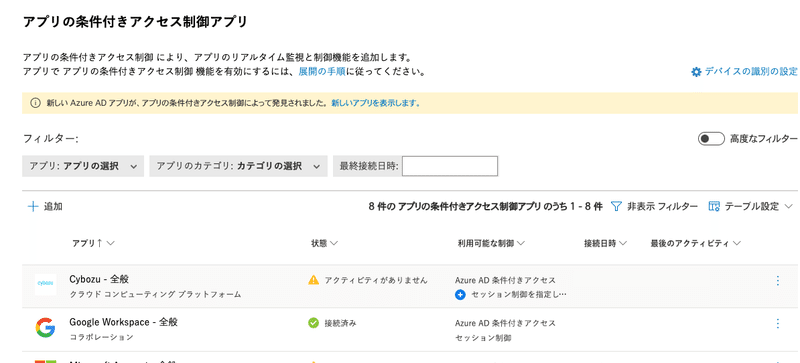Open three-dot menu for Google Workspace row
This screenshot has height=363, width=800.
click(x=778, y=323)
